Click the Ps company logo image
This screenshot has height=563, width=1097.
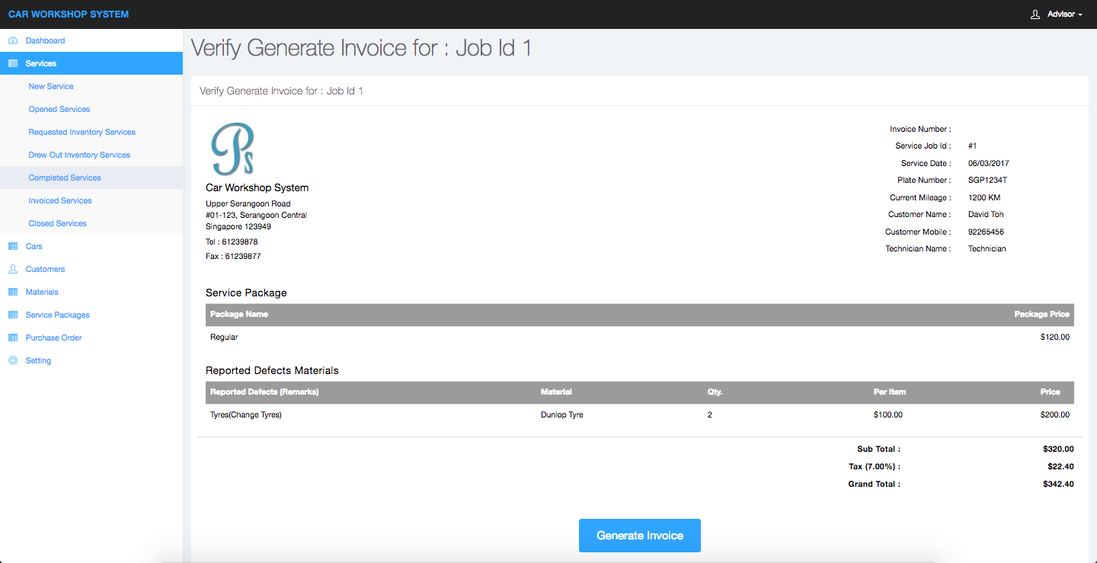click(232, 150)
